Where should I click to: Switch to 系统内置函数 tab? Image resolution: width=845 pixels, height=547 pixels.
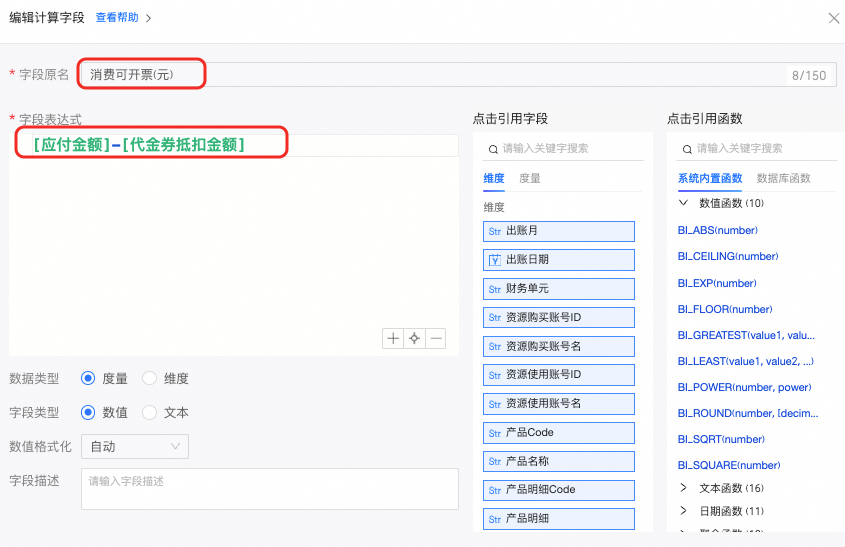[x=710, y=178]
